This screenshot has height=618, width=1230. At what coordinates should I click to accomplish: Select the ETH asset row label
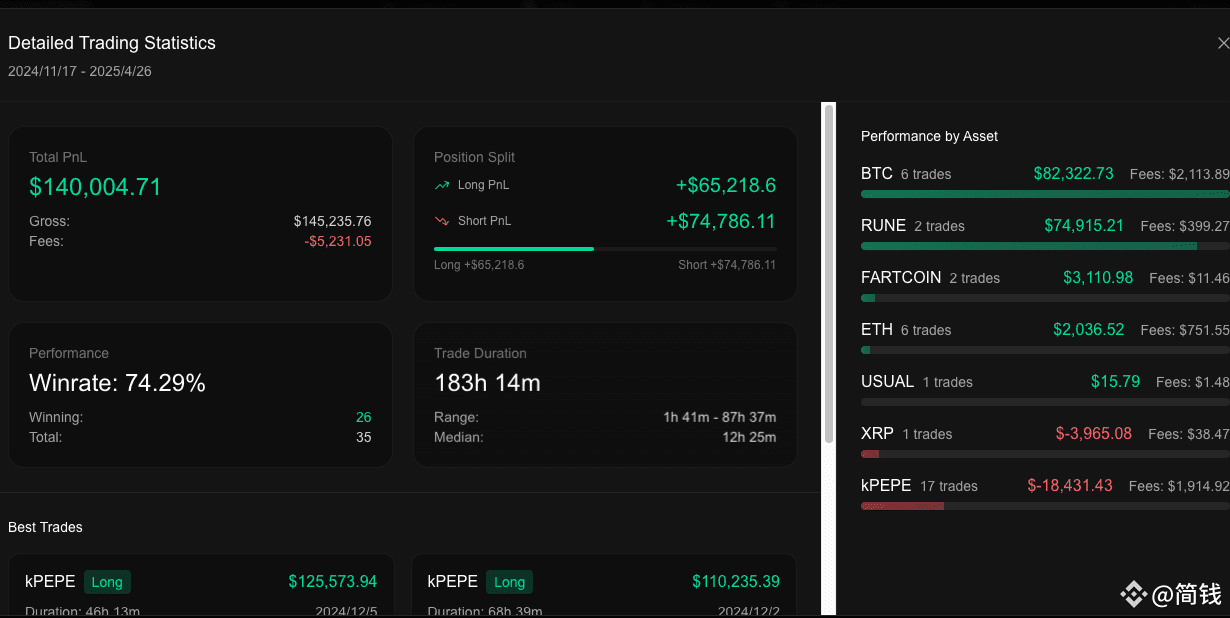pyautogui.click(x=876, y=329)
